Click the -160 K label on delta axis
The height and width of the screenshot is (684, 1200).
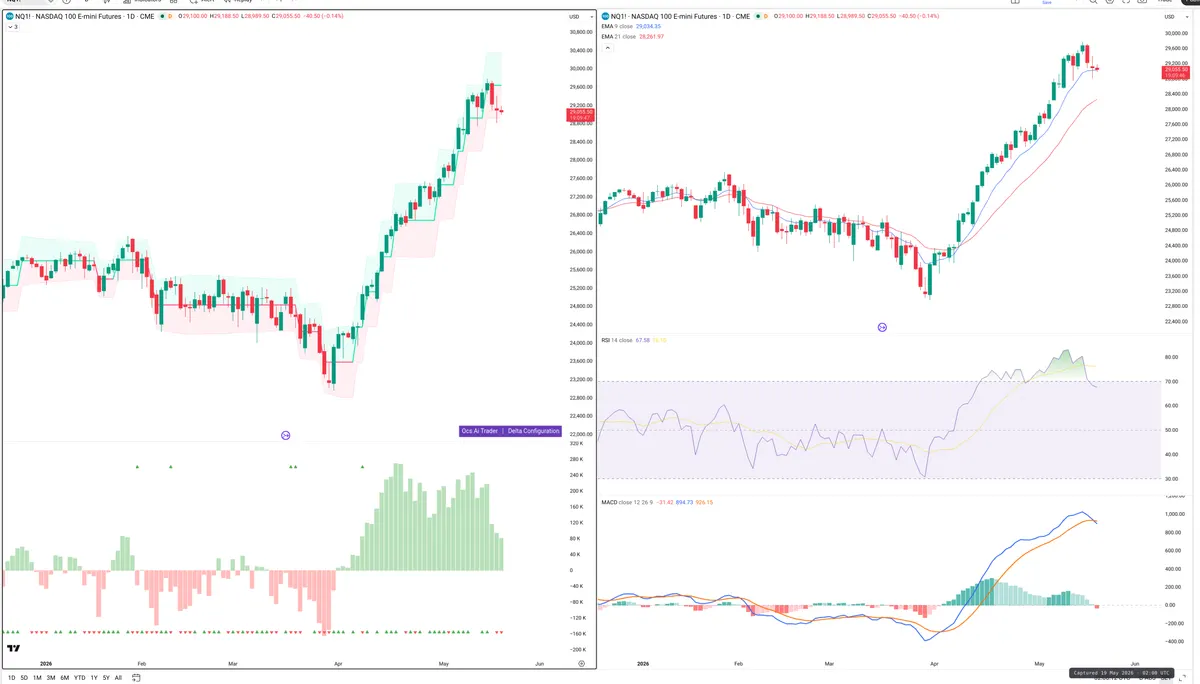point(577,633)
